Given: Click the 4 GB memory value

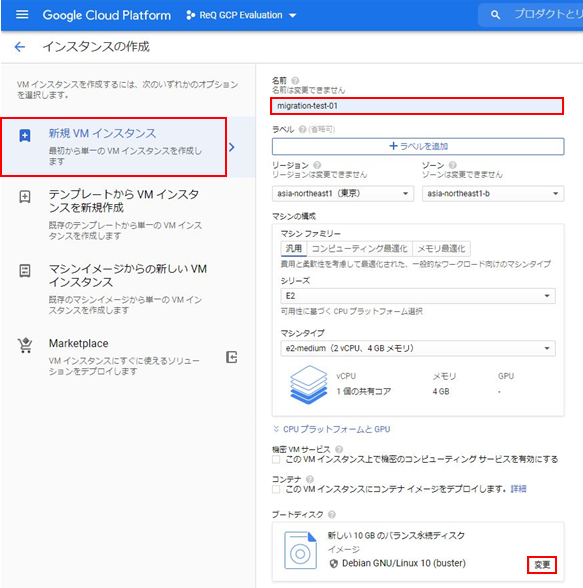Looking at the screenshot, I should tap(441, 392).
